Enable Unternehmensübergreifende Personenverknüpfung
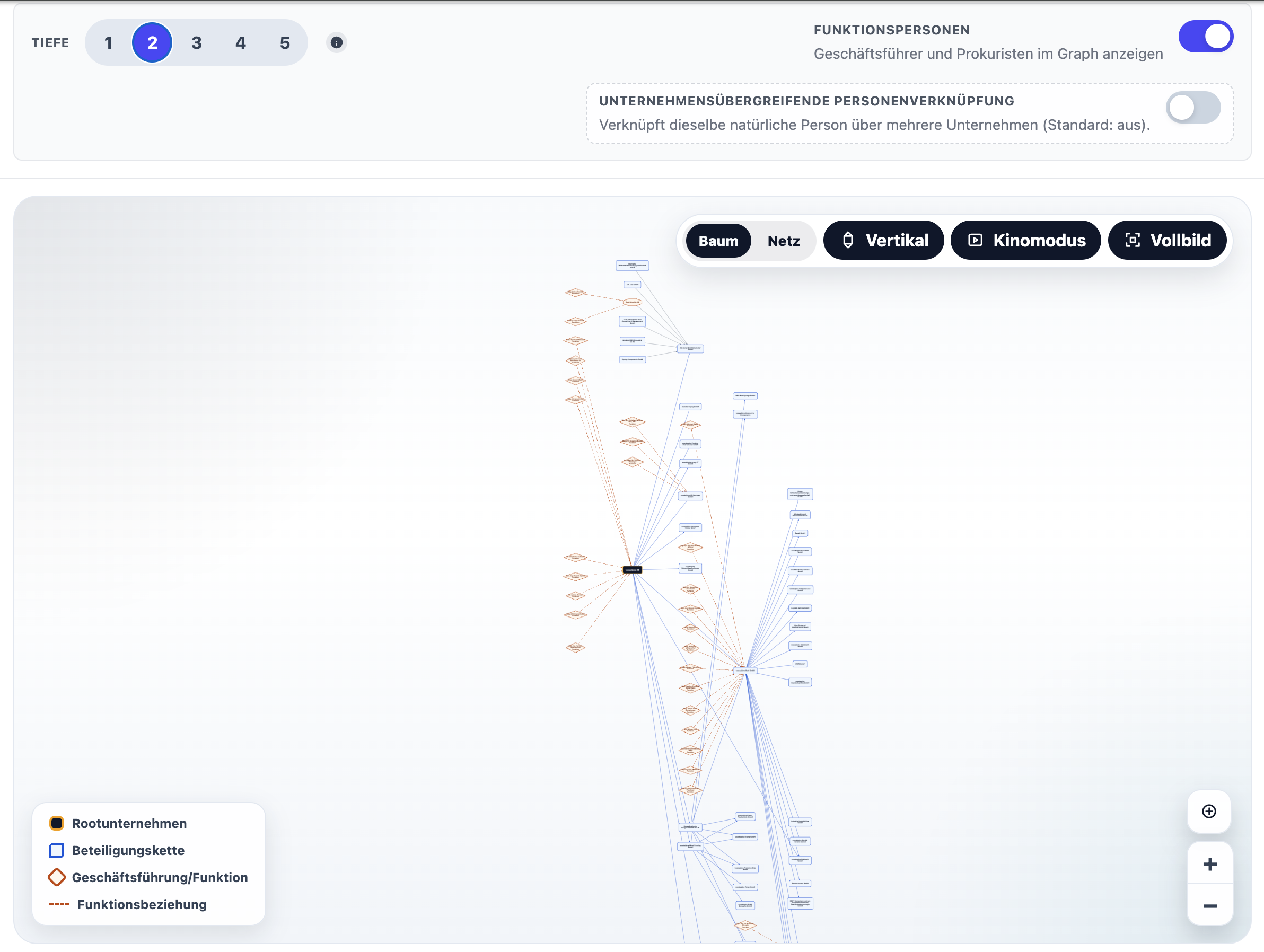The height and width of the screenshot is (952, 1264). (x=1193, y=108)
